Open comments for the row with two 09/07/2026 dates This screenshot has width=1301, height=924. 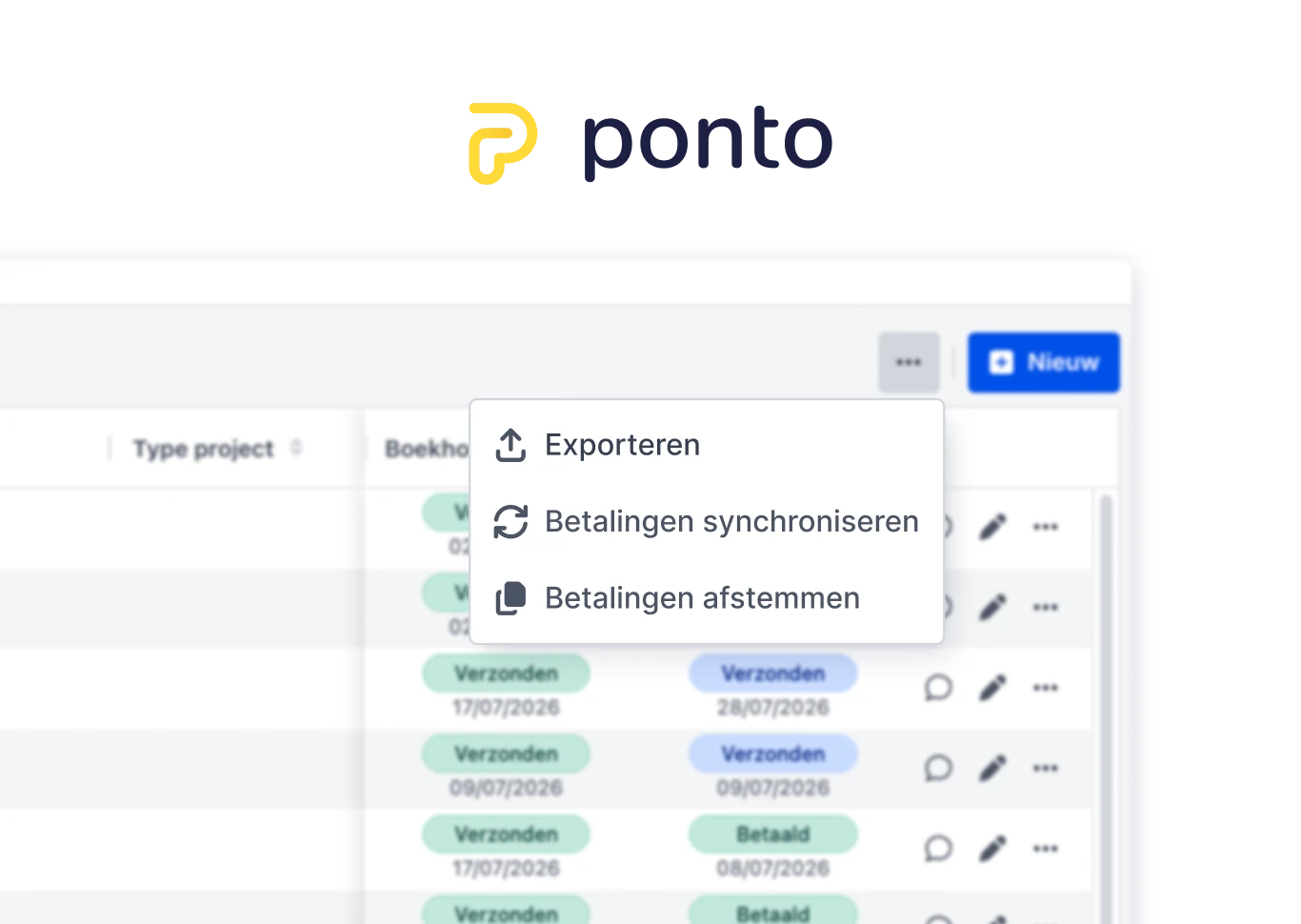pos(938,768)
